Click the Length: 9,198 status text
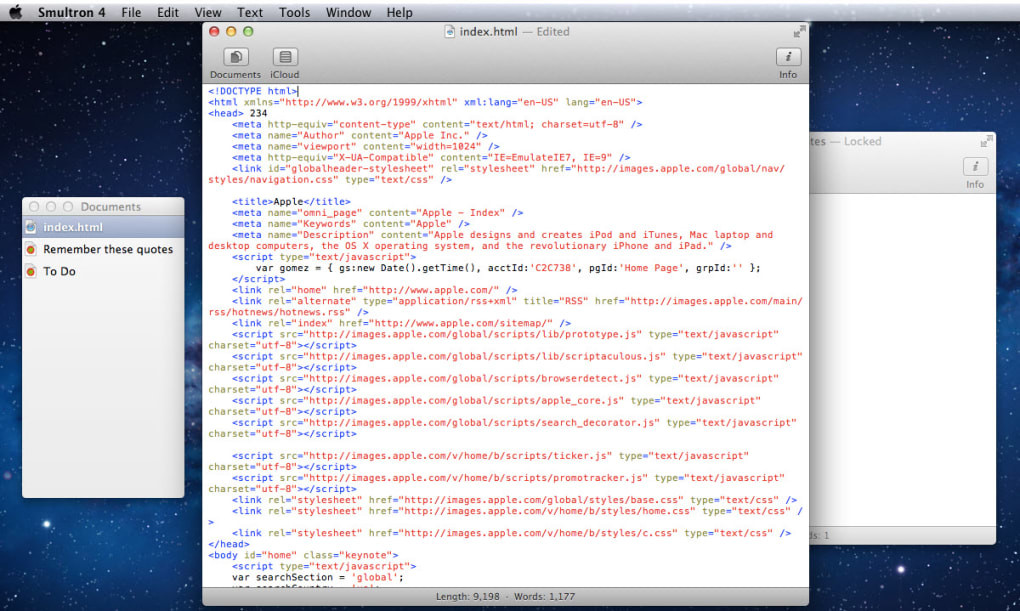The width and height of the screenshot is (1020, 611). pyautogui.click(x=468, y=596)
